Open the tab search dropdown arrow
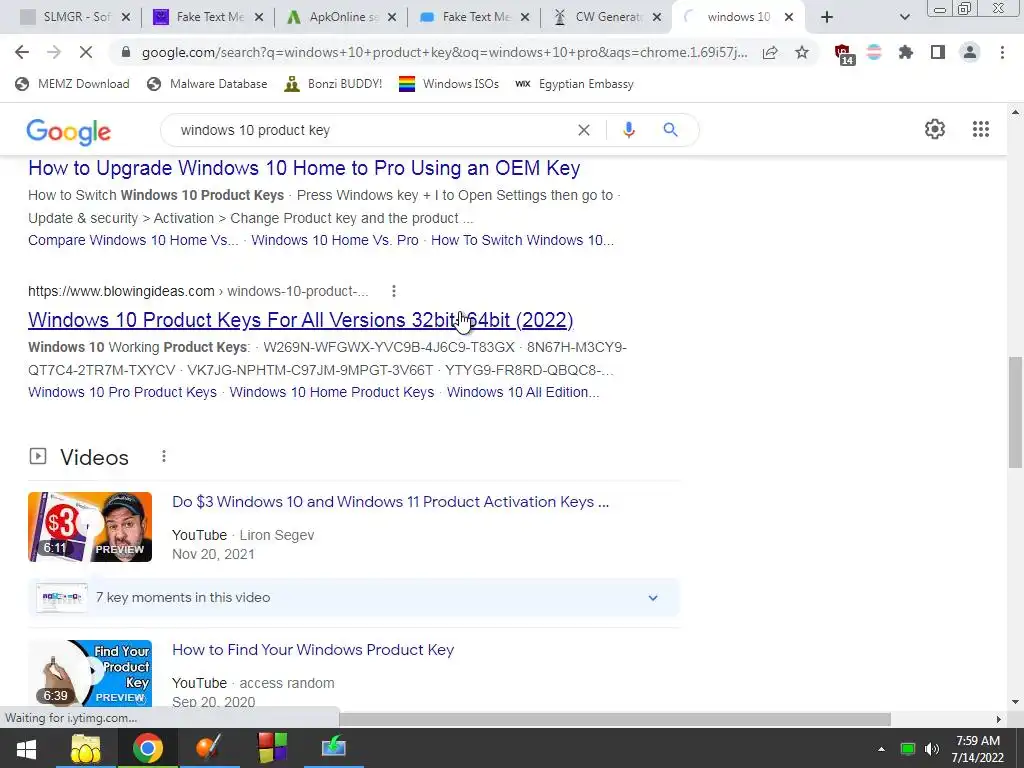 click(x=904, y=17)
